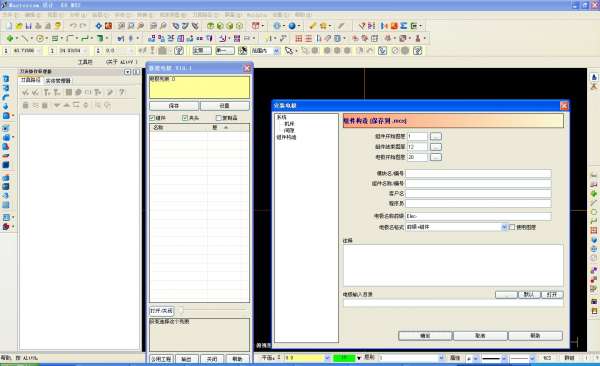600x366 pixels.
Task: Click the open folder toolbar icon
Action: click(19, 26)
